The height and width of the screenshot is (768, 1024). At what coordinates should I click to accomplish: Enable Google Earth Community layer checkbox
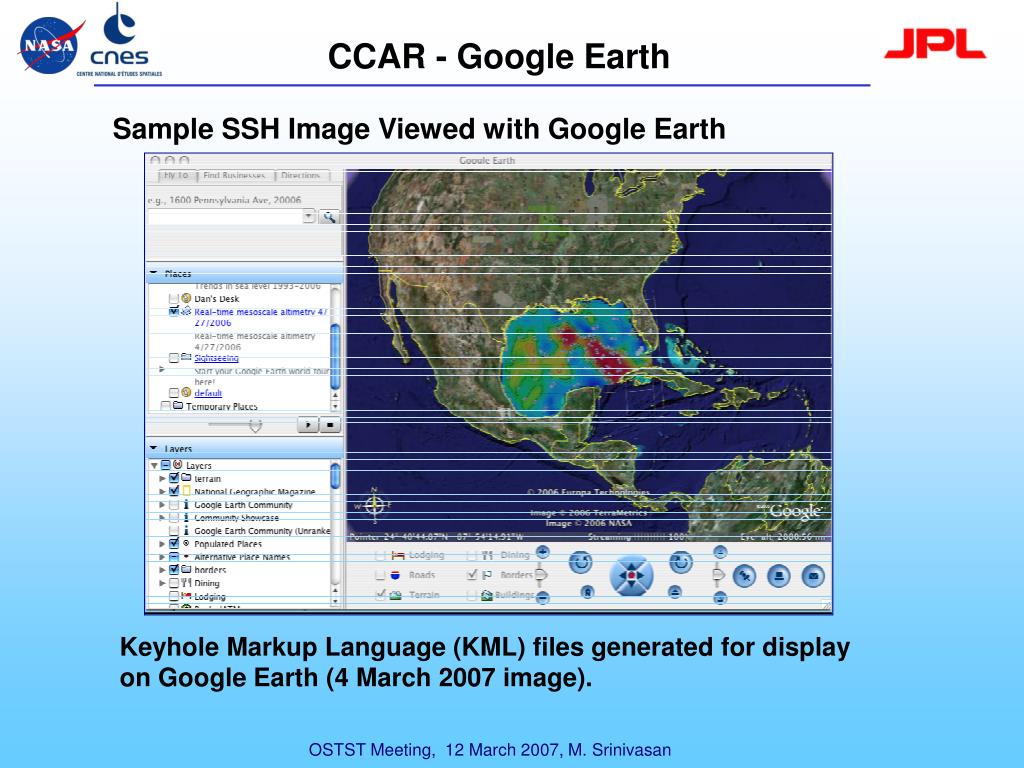click(x=174, y=505)
